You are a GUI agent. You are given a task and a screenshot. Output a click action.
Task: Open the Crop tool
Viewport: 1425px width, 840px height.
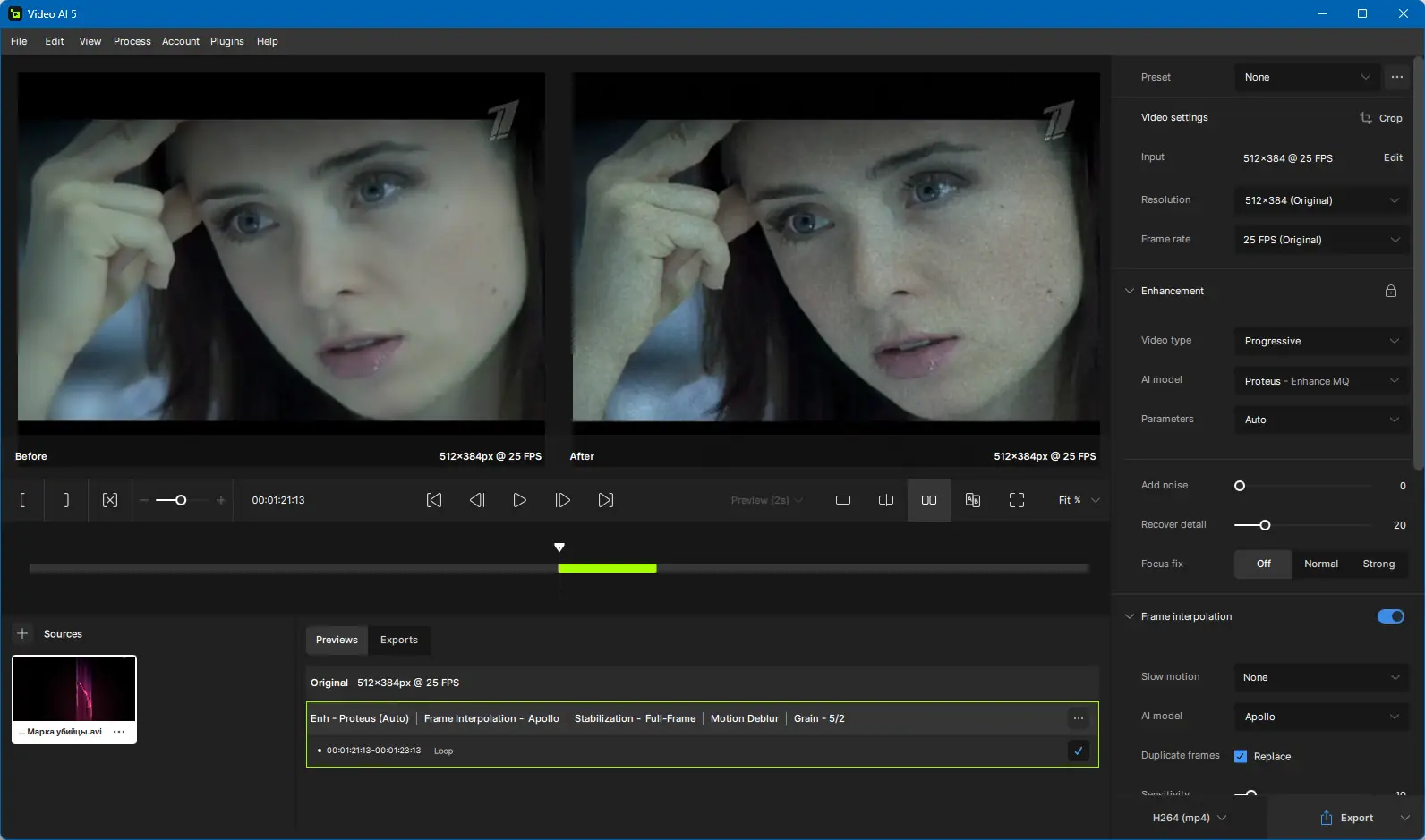(x=1381, y=118)
